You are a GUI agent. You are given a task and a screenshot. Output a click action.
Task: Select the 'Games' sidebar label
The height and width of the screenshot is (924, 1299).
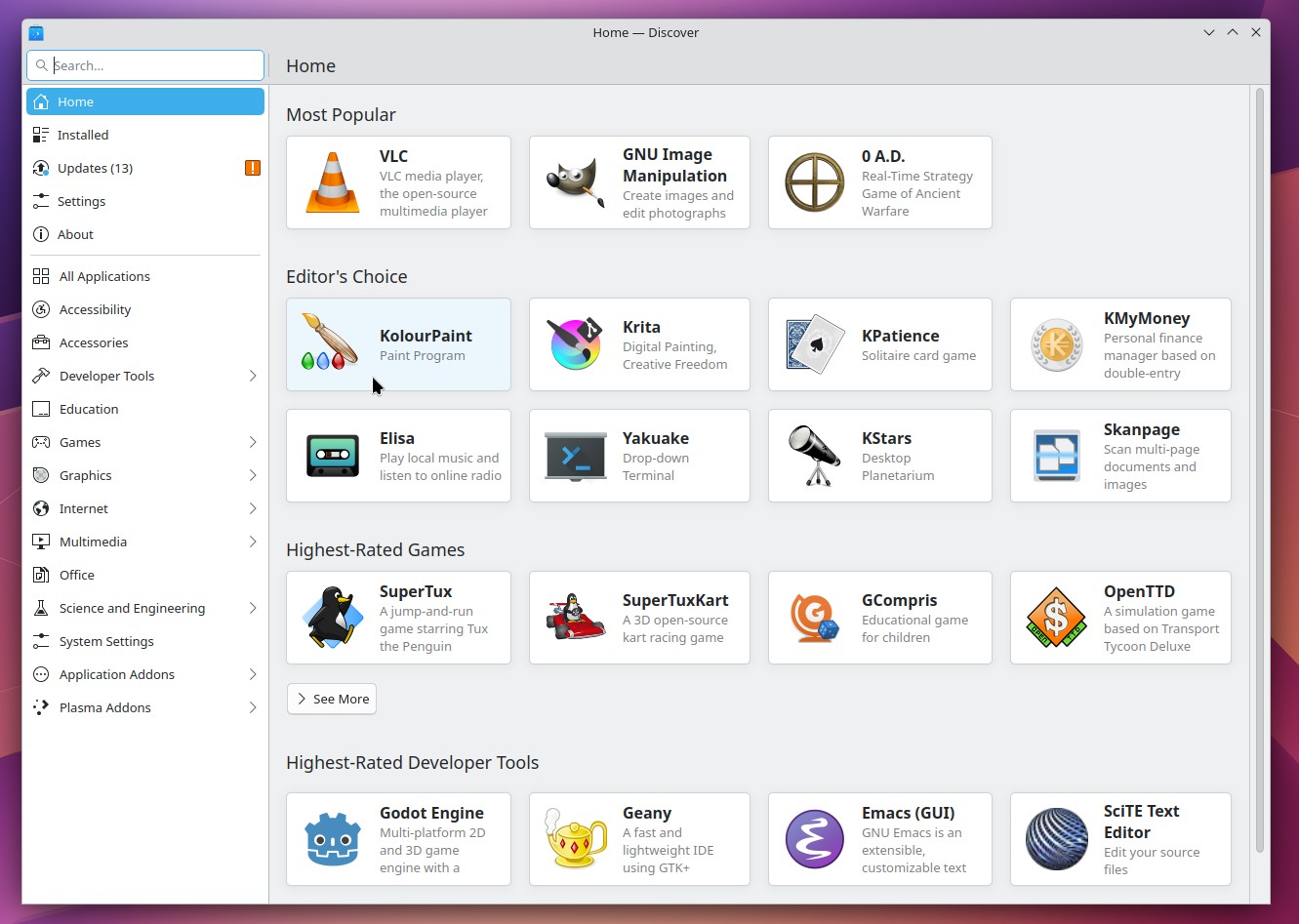pos(80,442)
